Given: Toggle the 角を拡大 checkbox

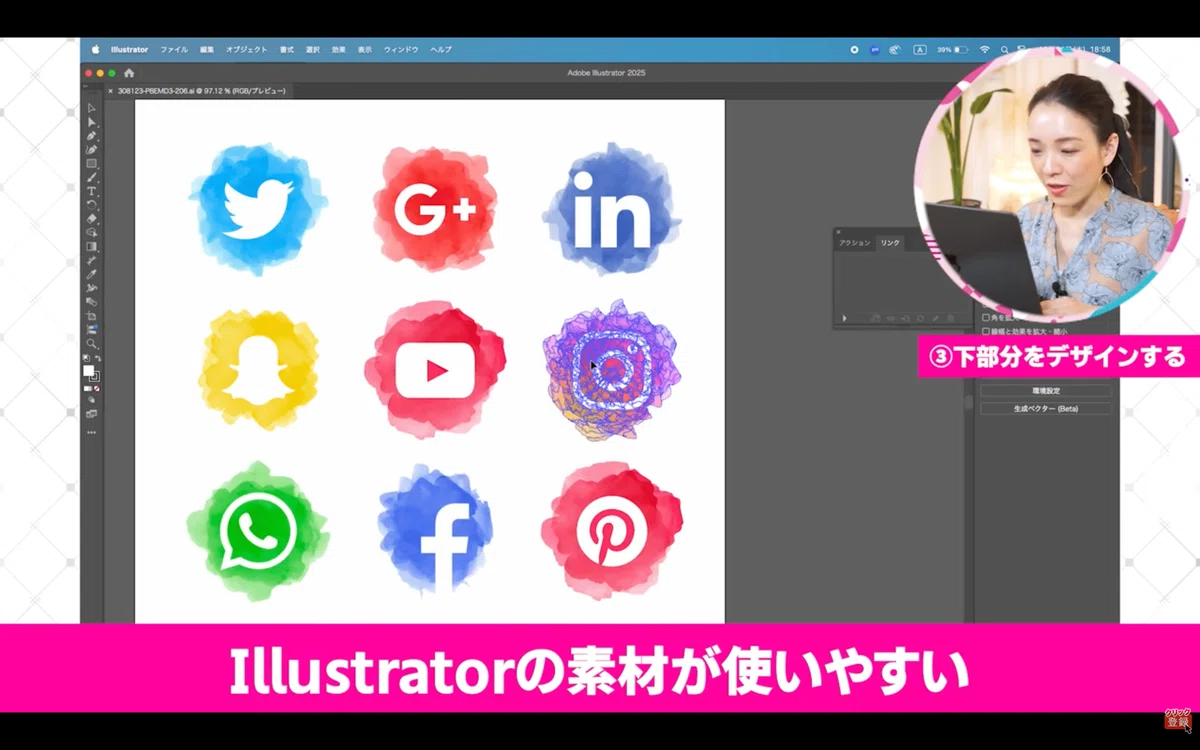Looking at the screenshot, I should click(986, 318).
